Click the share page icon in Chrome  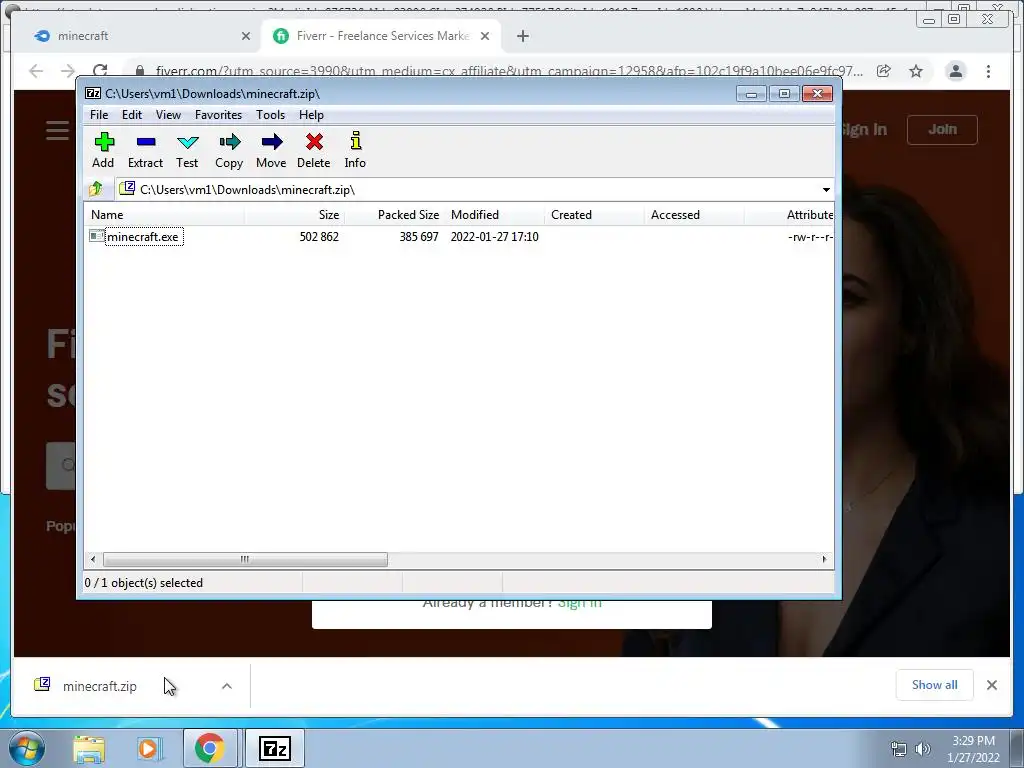pos(884,71)
